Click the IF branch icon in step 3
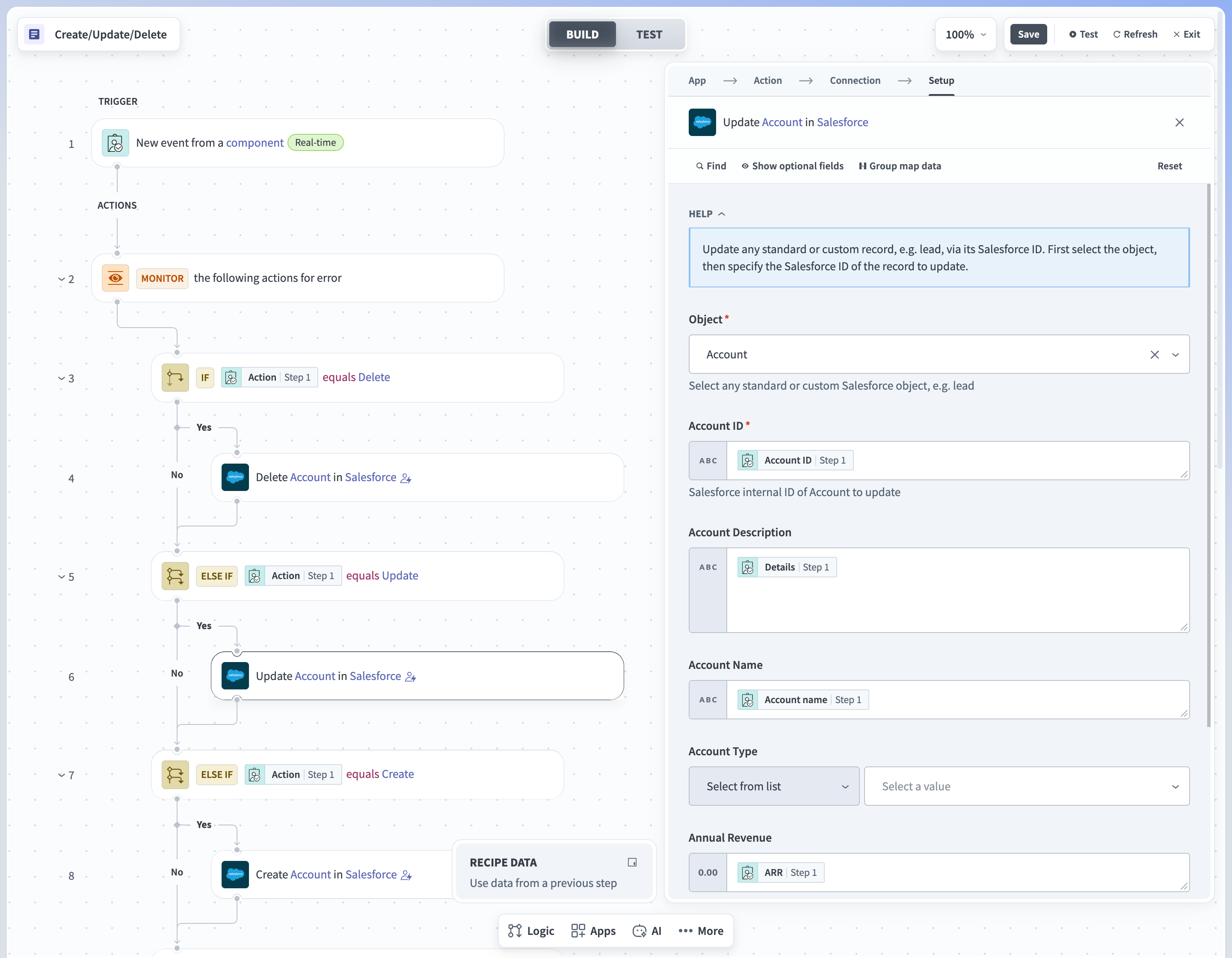 [x=175, y=377]
